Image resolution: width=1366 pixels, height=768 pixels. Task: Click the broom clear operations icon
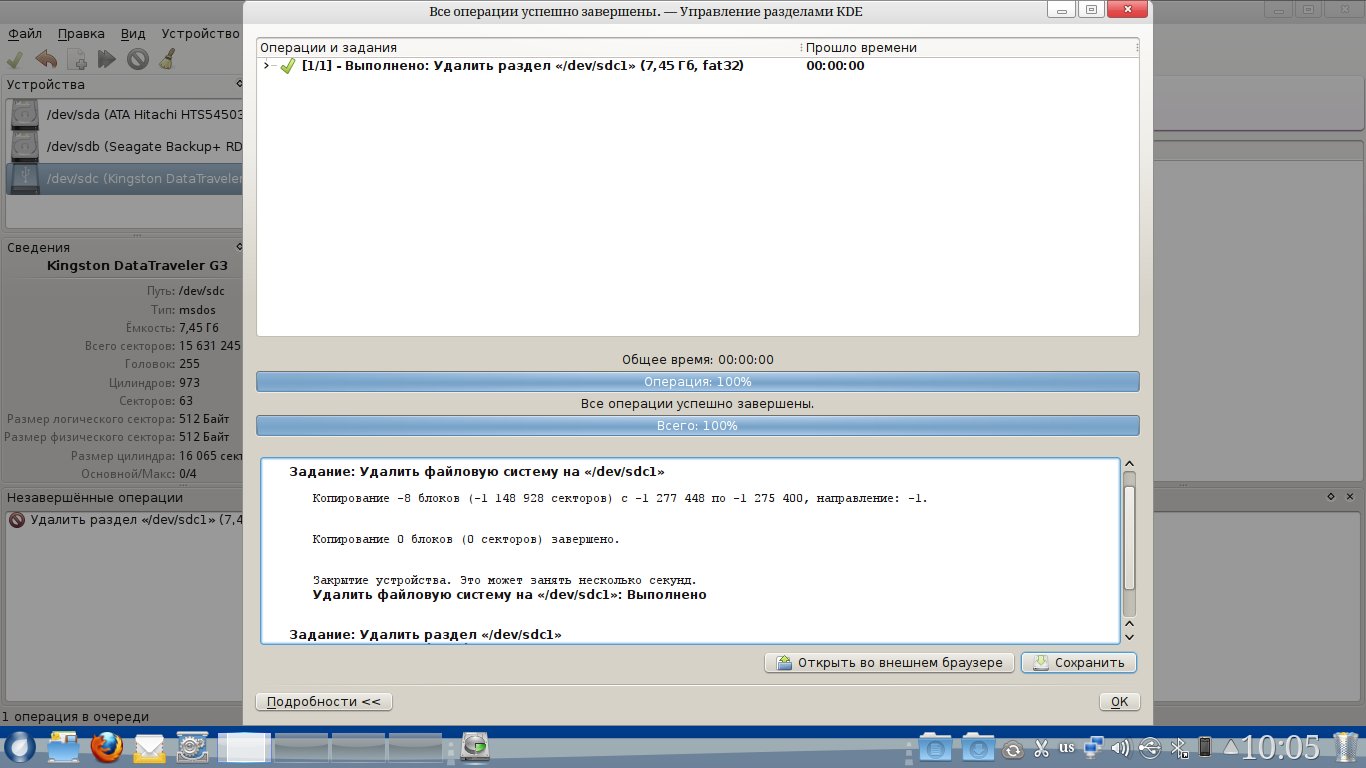[x=167, y=59]
